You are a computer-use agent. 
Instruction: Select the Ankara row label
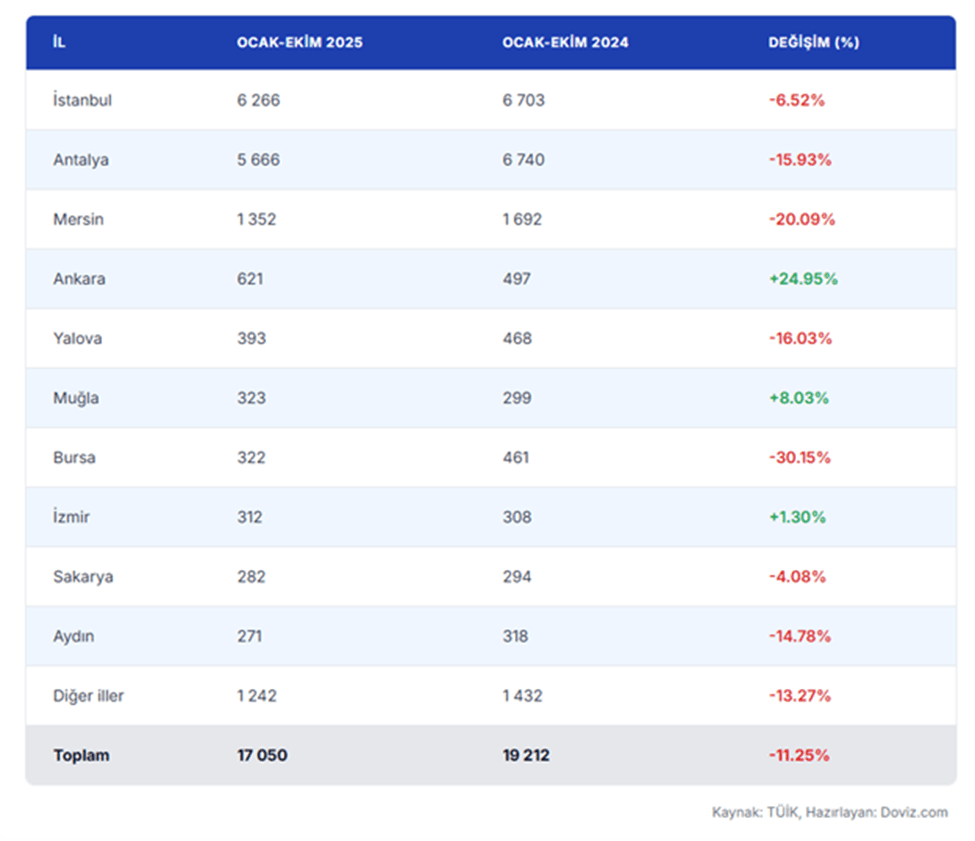point(79,278)
